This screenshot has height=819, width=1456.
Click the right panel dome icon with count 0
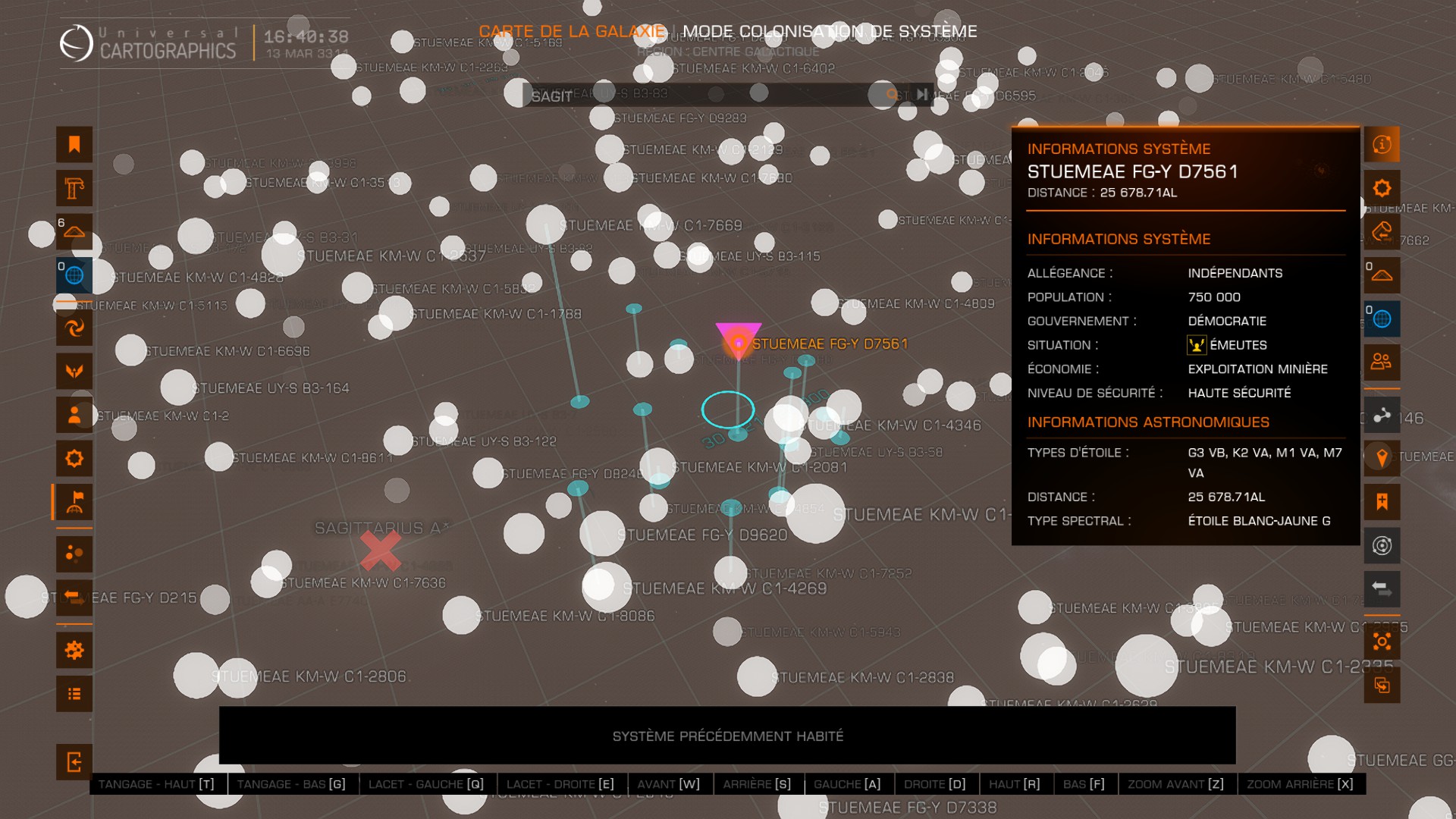pyautogui.click(x=1382, y=275)
